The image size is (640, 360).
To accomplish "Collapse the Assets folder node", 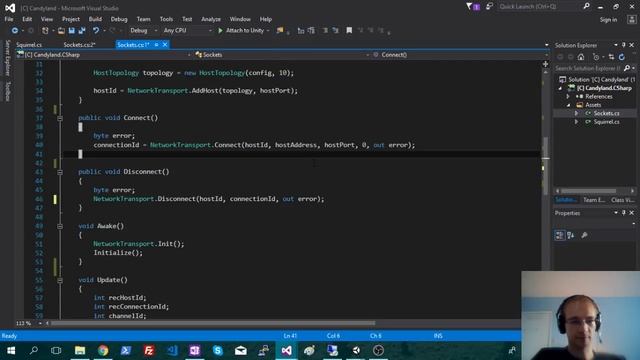I will (569, 105).
